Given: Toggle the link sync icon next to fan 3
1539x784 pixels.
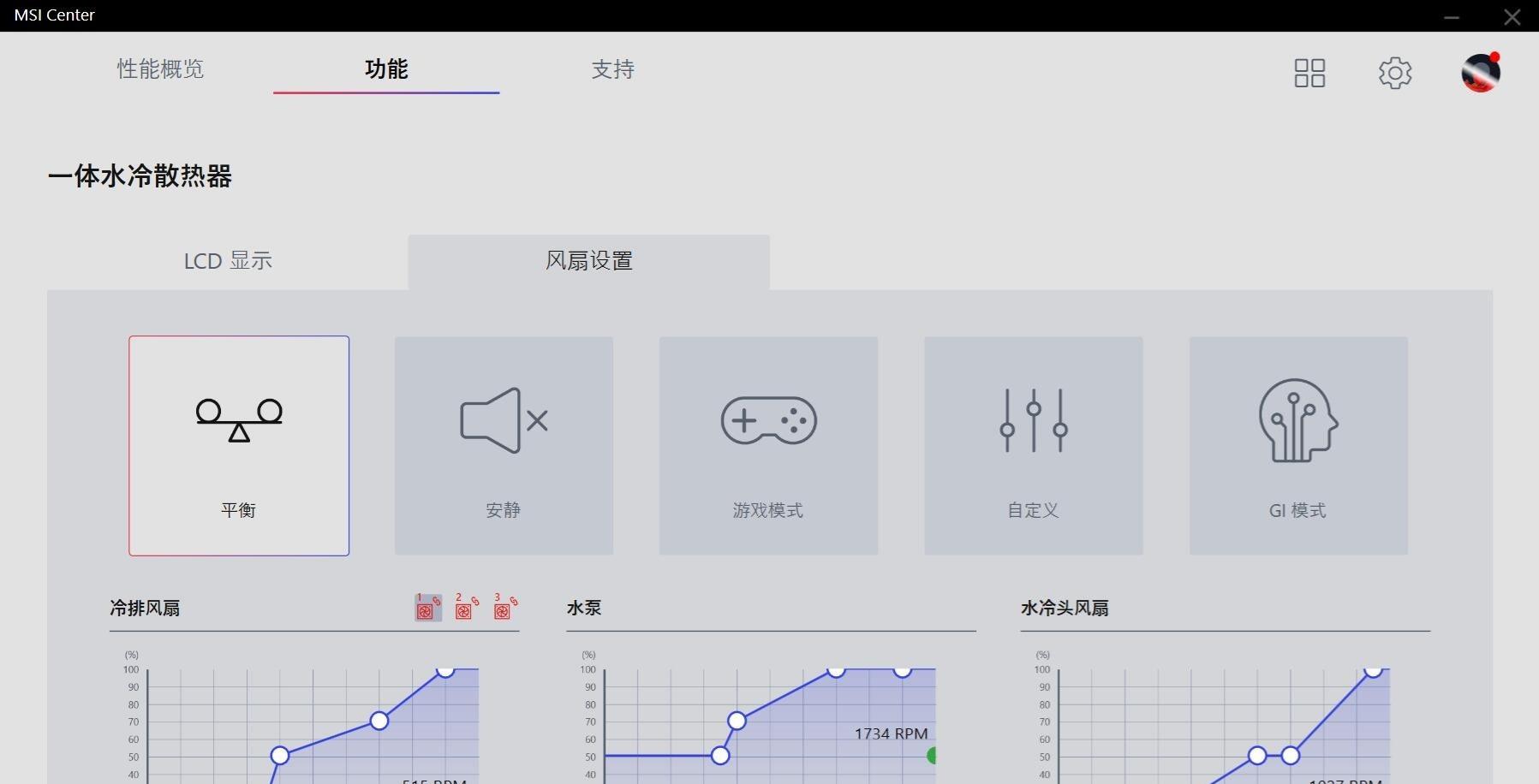Looking at the screenshot, I should (514, 601).
